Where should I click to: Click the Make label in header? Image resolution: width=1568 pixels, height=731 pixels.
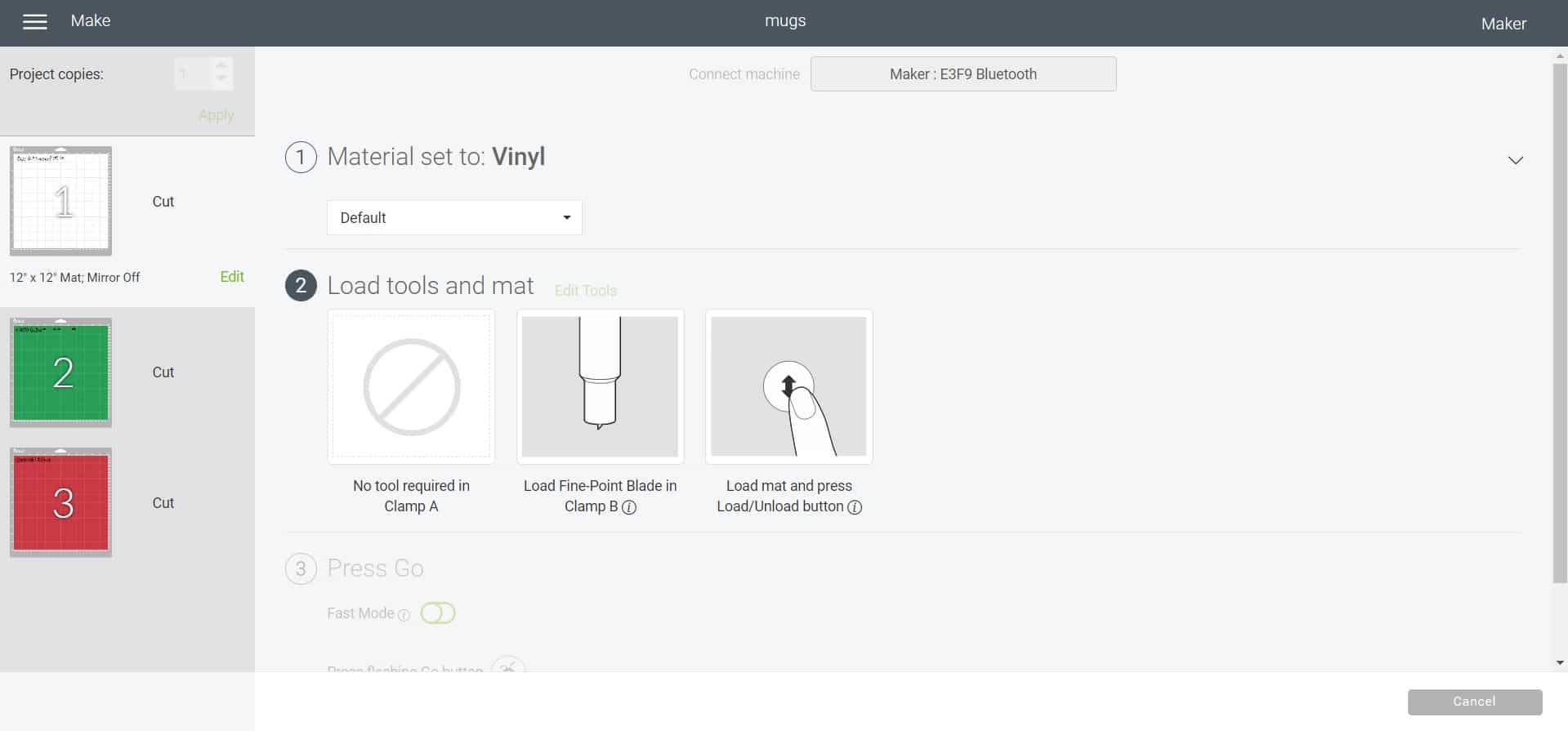pos(91,21)
